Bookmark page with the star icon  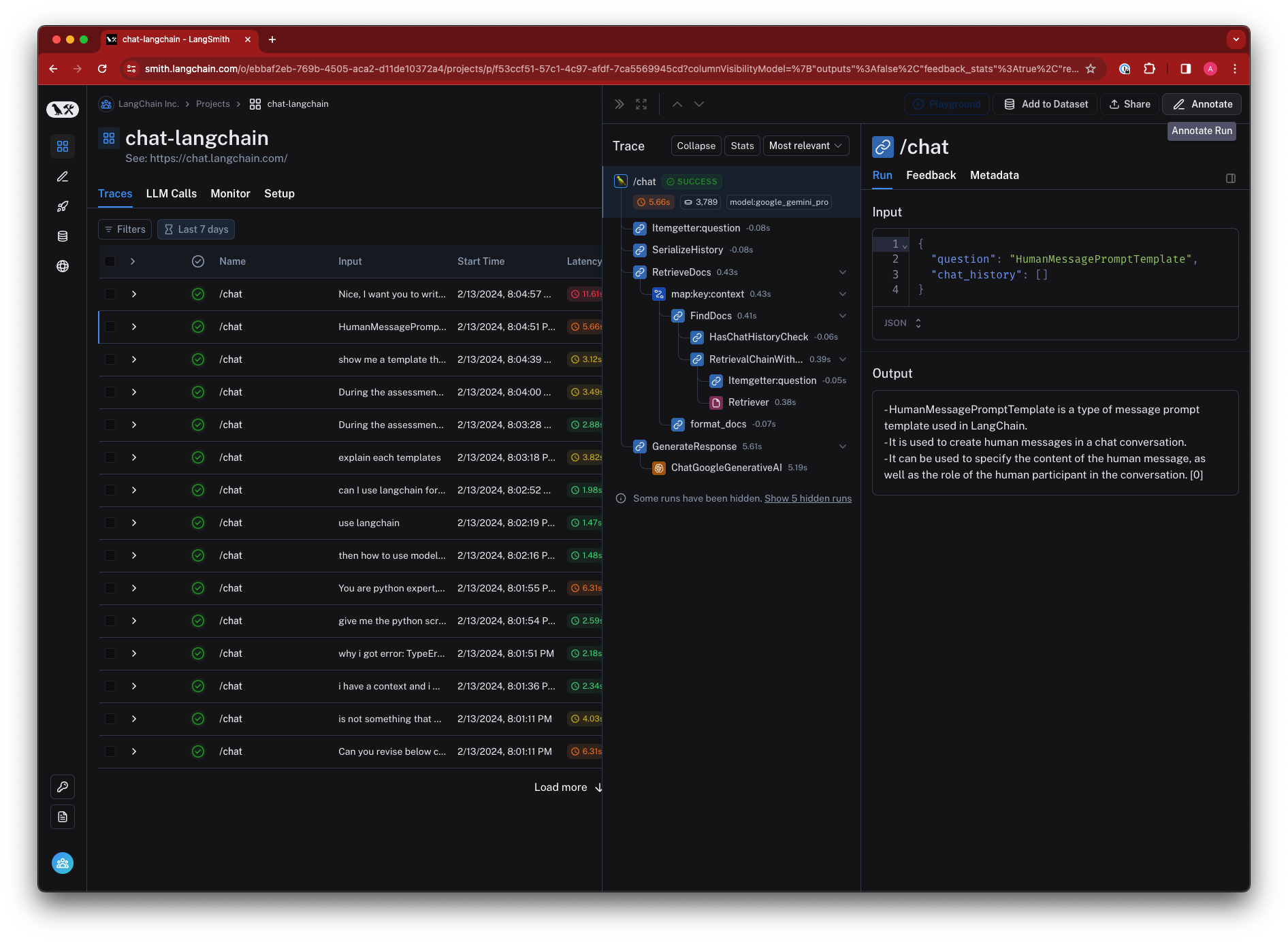[x=1091, y=69]
